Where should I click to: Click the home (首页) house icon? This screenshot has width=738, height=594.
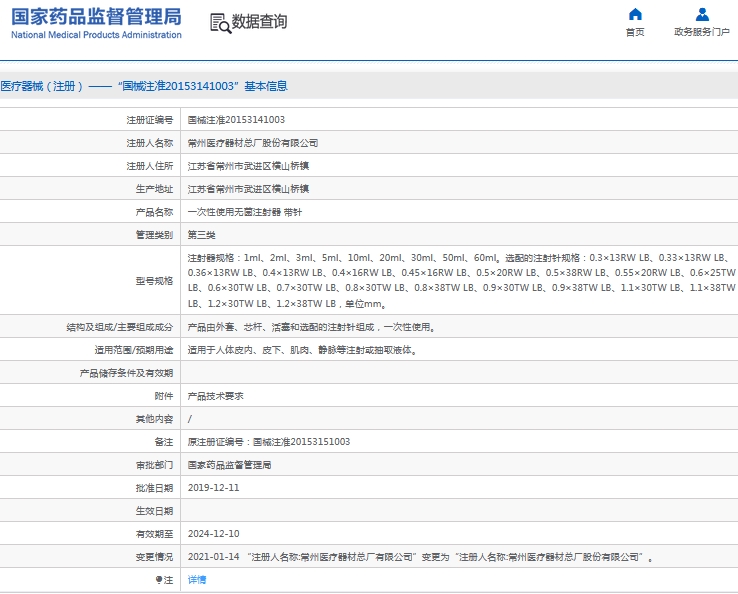[635, 14]
